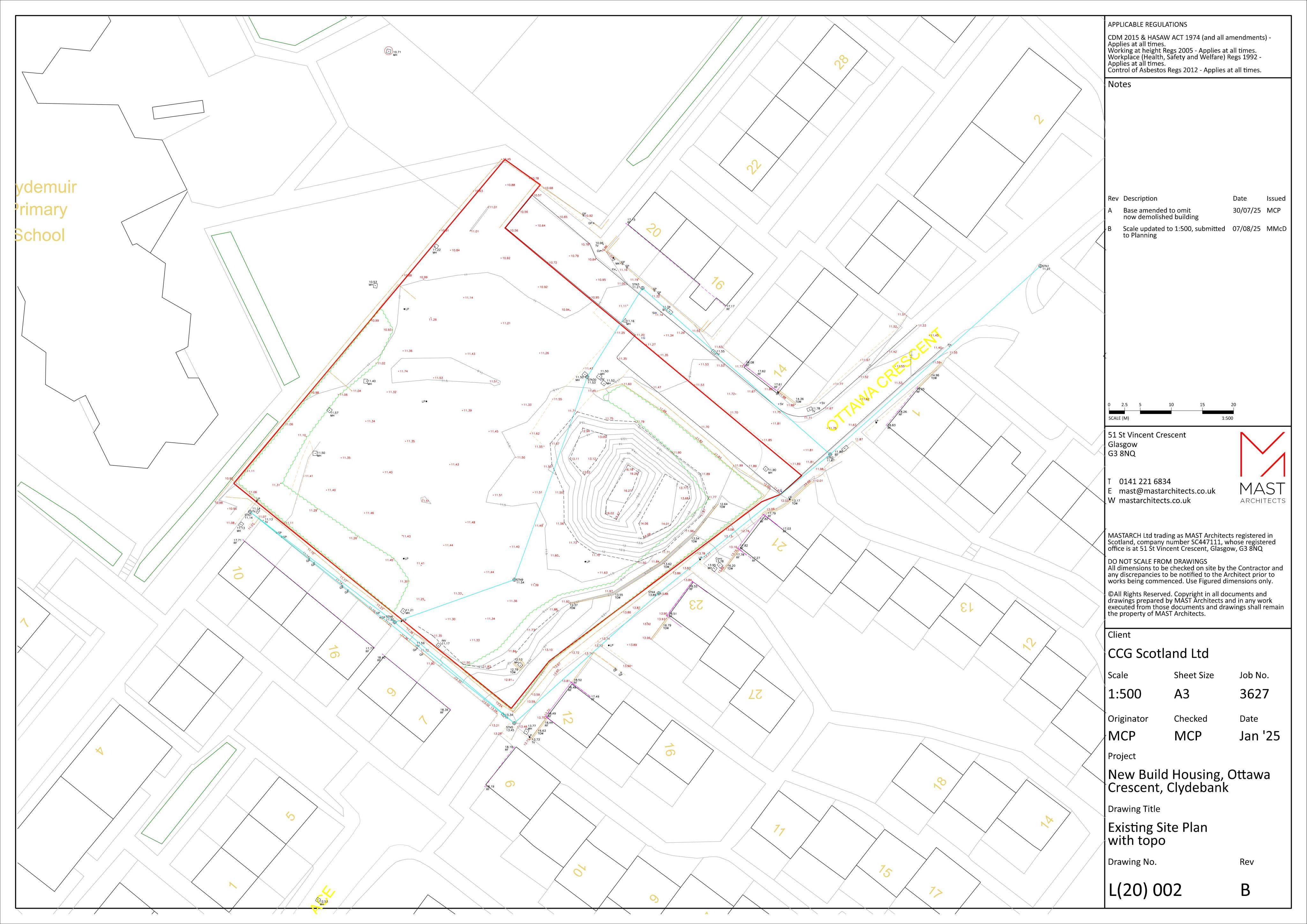Select sheet size value A3

[x=1182, y=694]
